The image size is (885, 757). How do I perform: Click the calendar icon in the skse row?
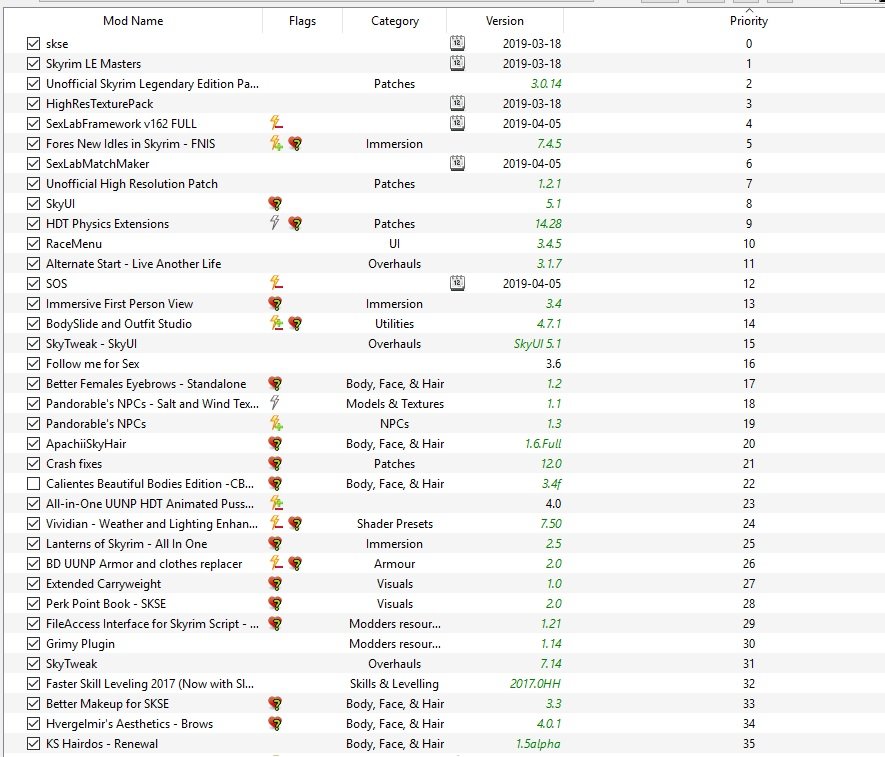pyautogui.click(x=457, y=43)
